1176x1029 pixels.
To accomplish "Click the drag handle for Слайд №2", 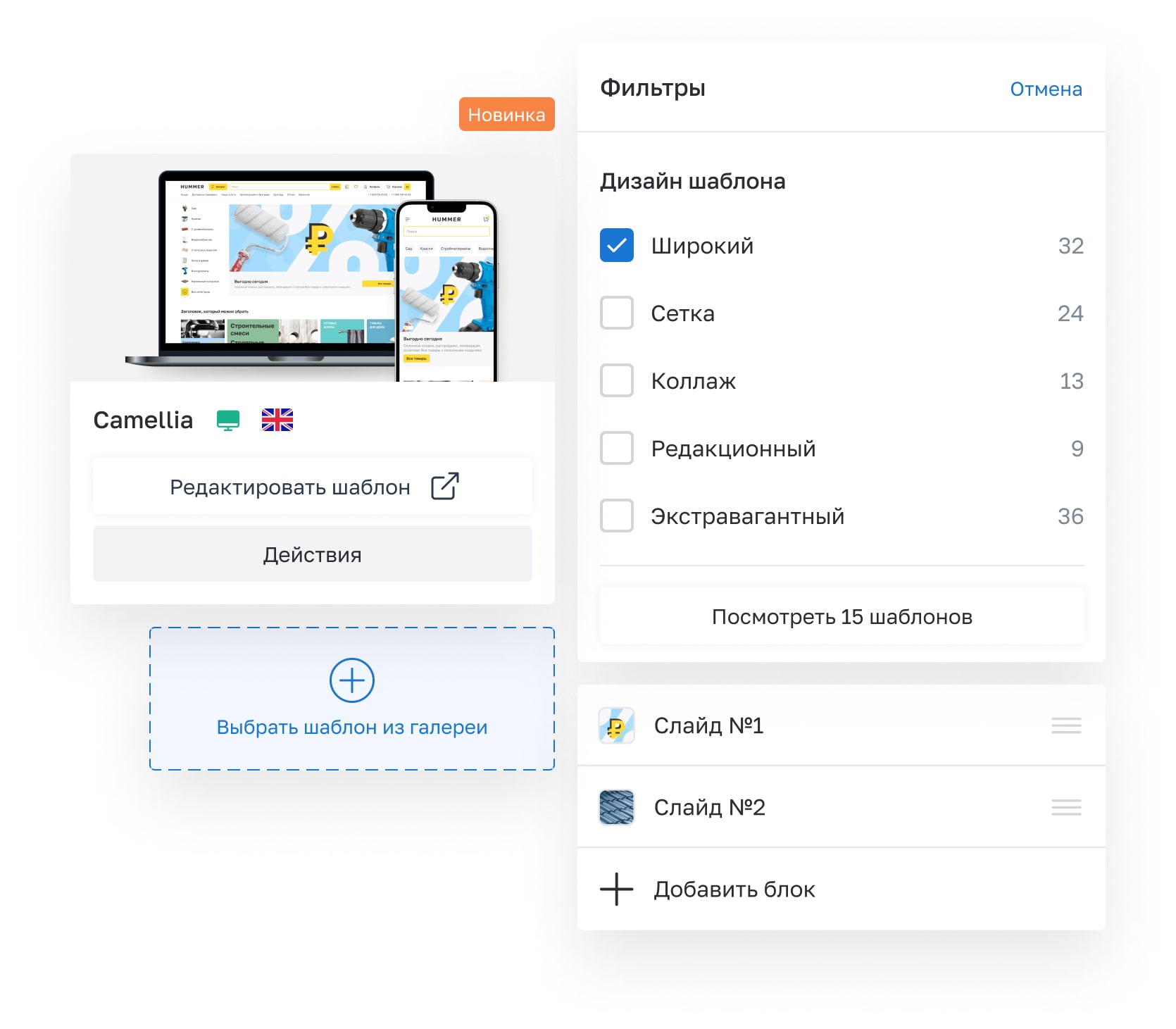I will (1065, 807).
